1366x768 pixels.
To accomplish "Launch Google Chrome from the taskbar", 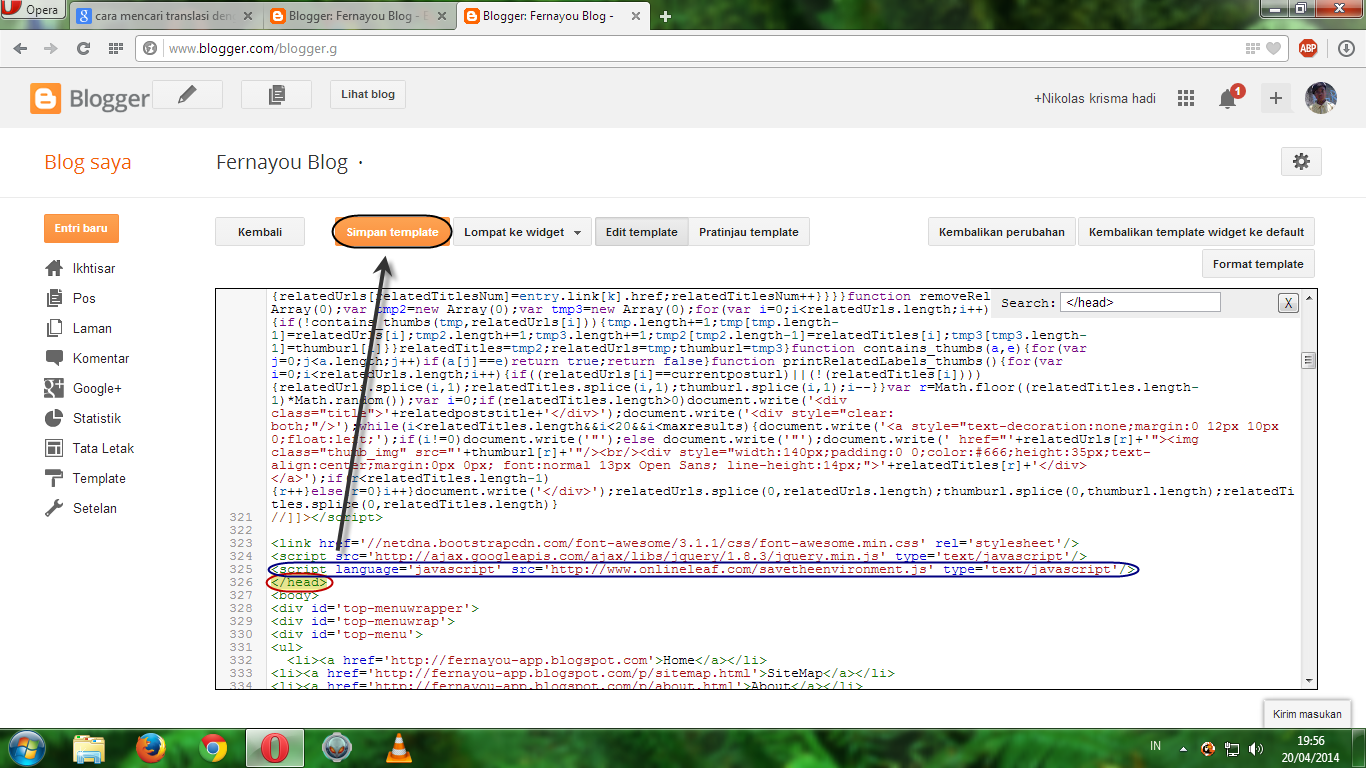I will [213, 748].
